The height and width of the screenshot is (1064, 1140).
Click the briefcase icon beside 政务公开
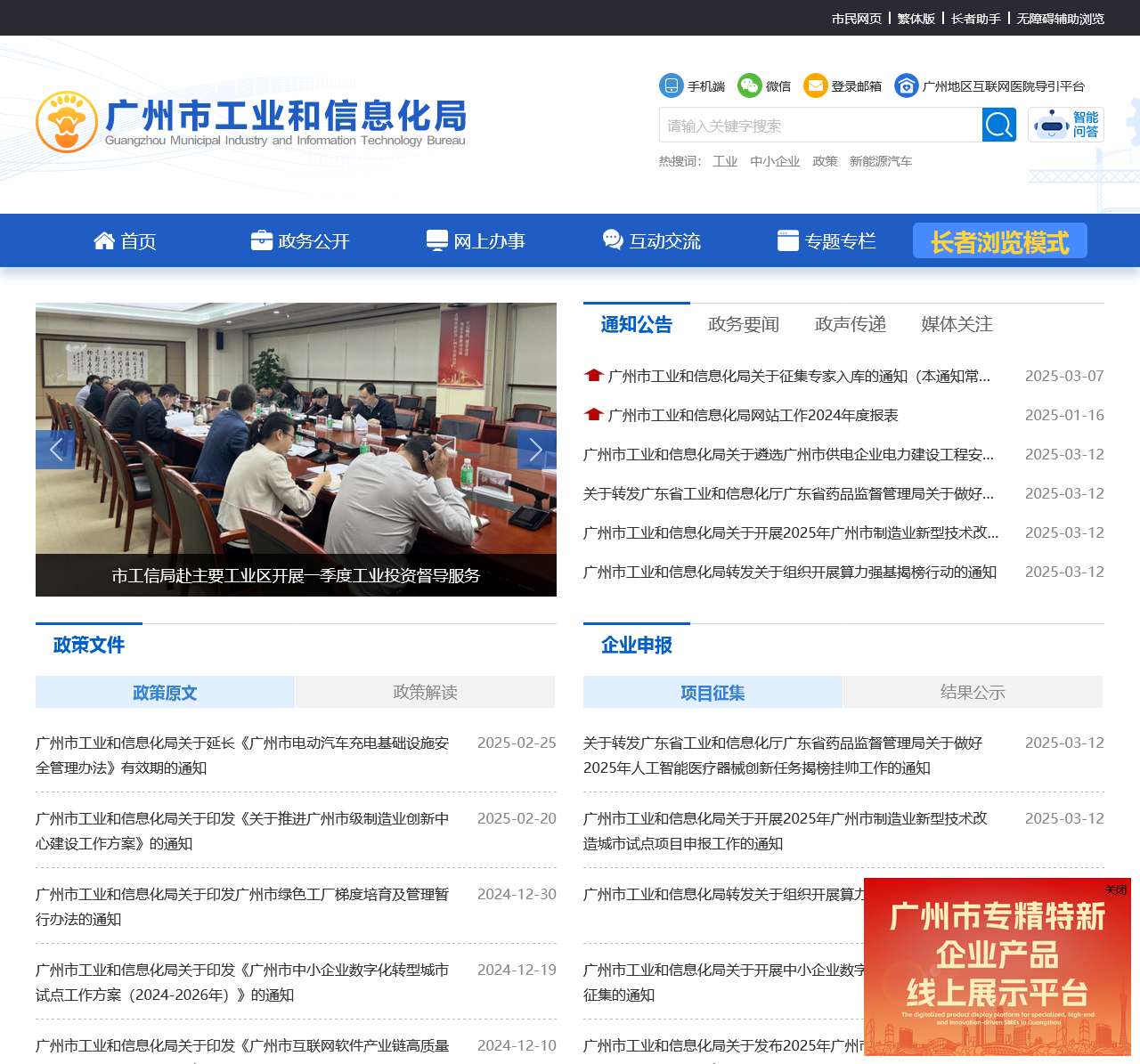click(262, 240)
